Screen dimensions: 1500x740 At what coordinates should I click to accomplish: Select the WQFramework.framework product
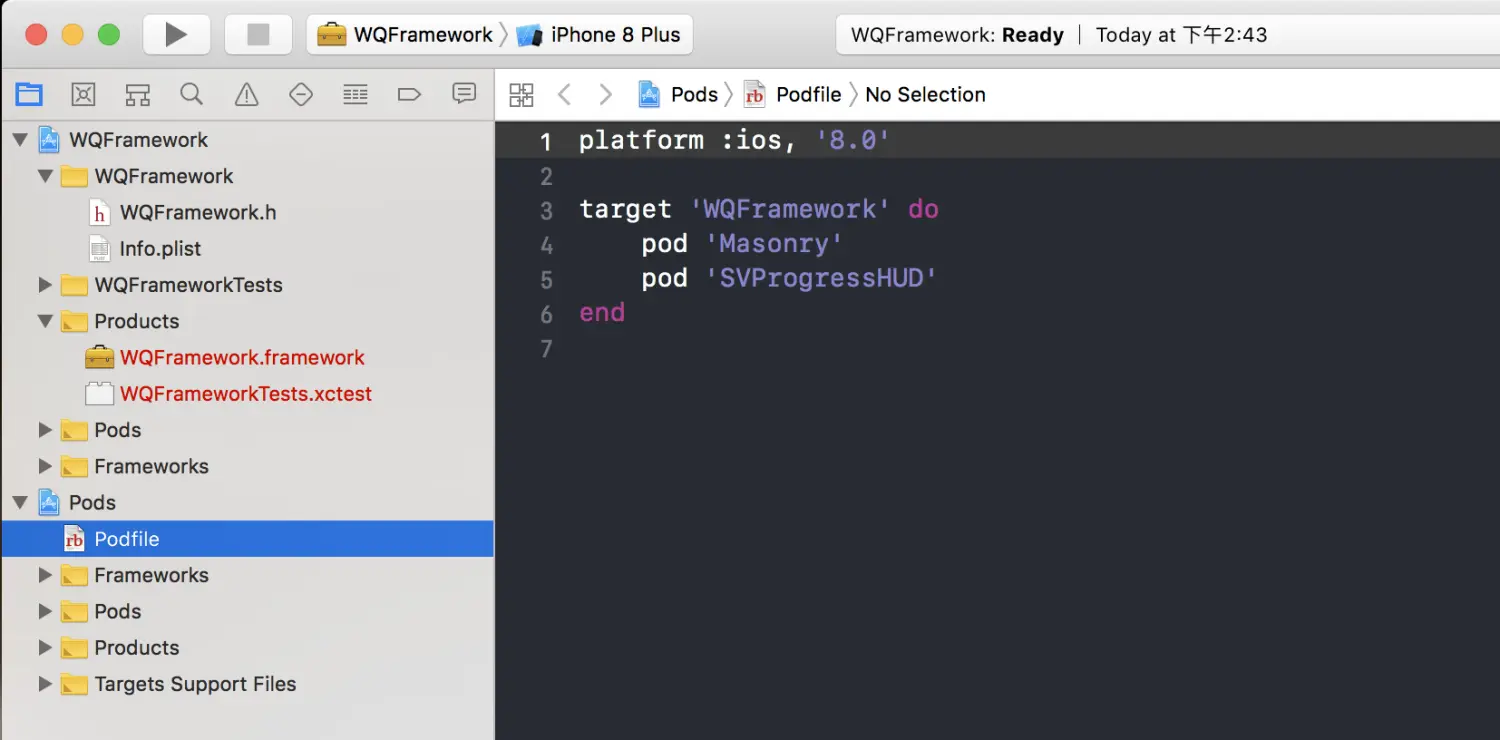tap(247, 357)
